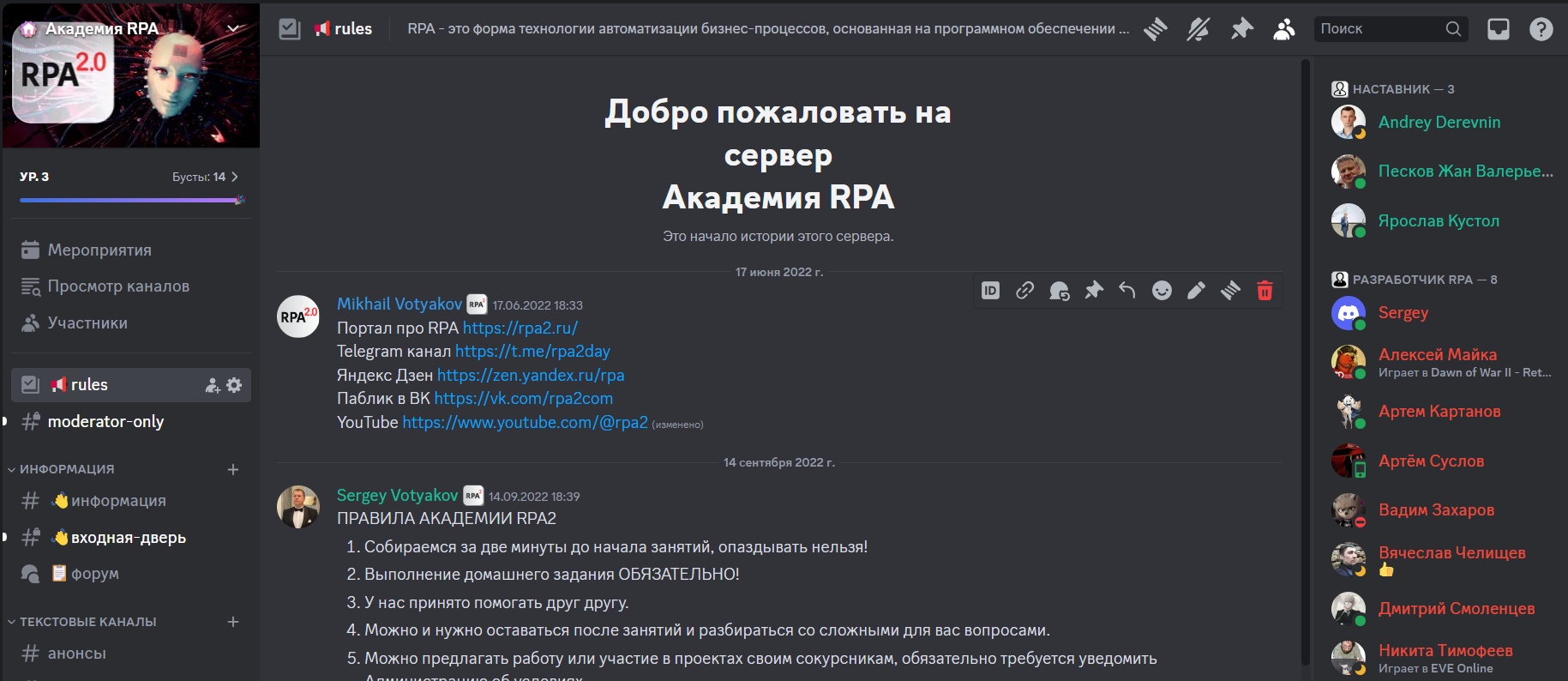Screen dimensions: 1568x681
Task: Copy message link with chain icon
Action: (x=1024, y=291)
